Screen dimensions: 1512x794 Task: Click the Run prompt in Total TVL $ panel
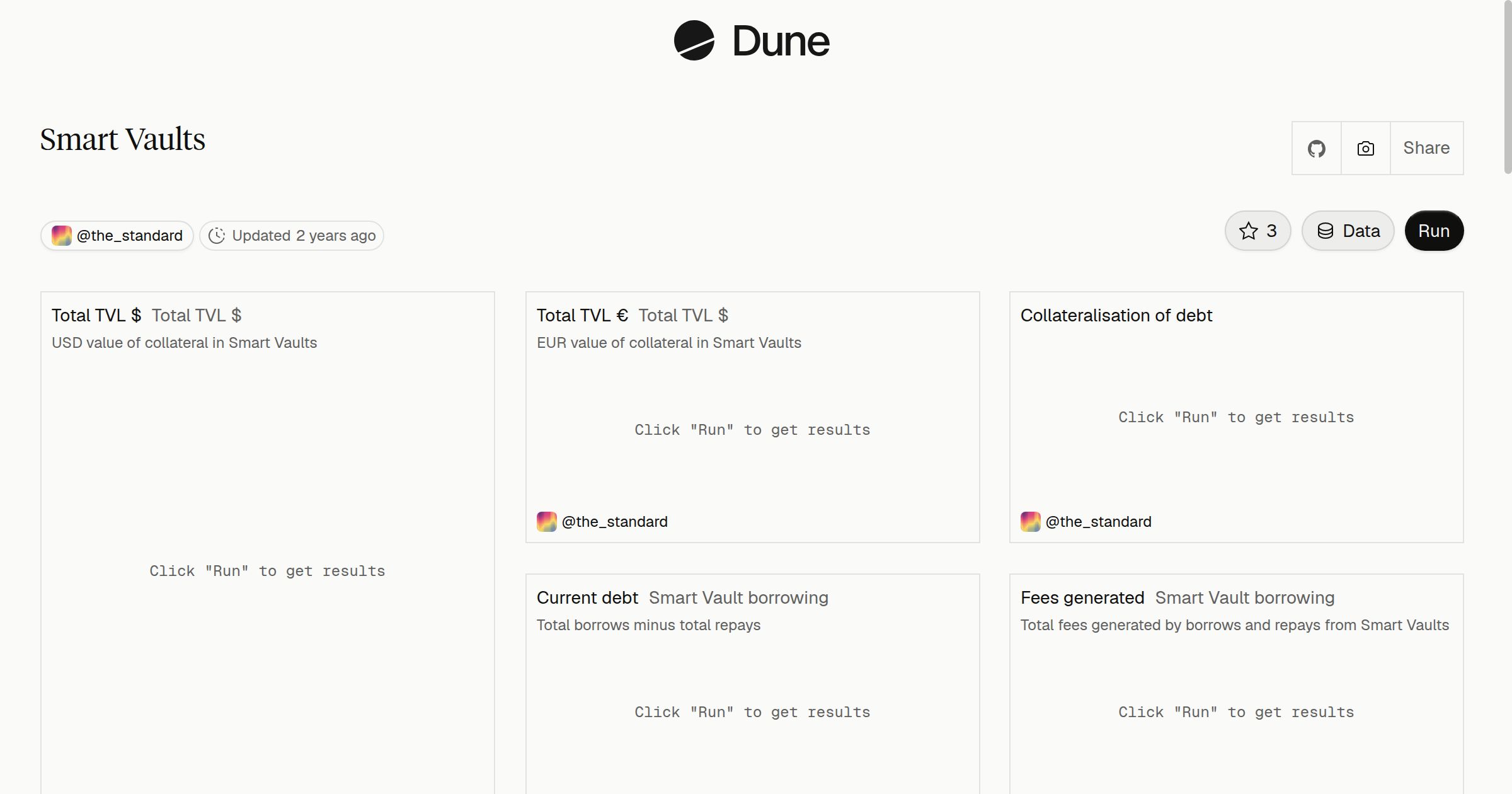[x=267, y=571]
